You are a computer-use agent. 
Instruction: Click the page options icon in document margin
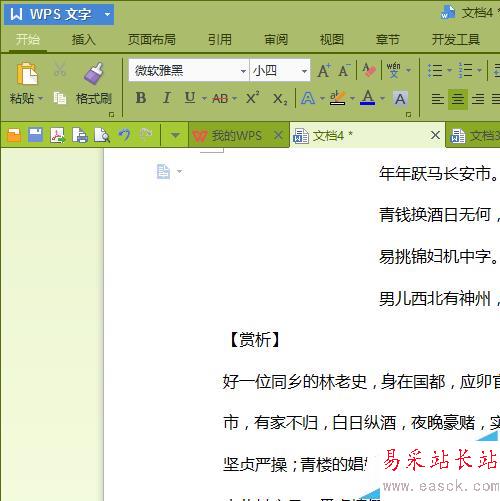(163, 171)
